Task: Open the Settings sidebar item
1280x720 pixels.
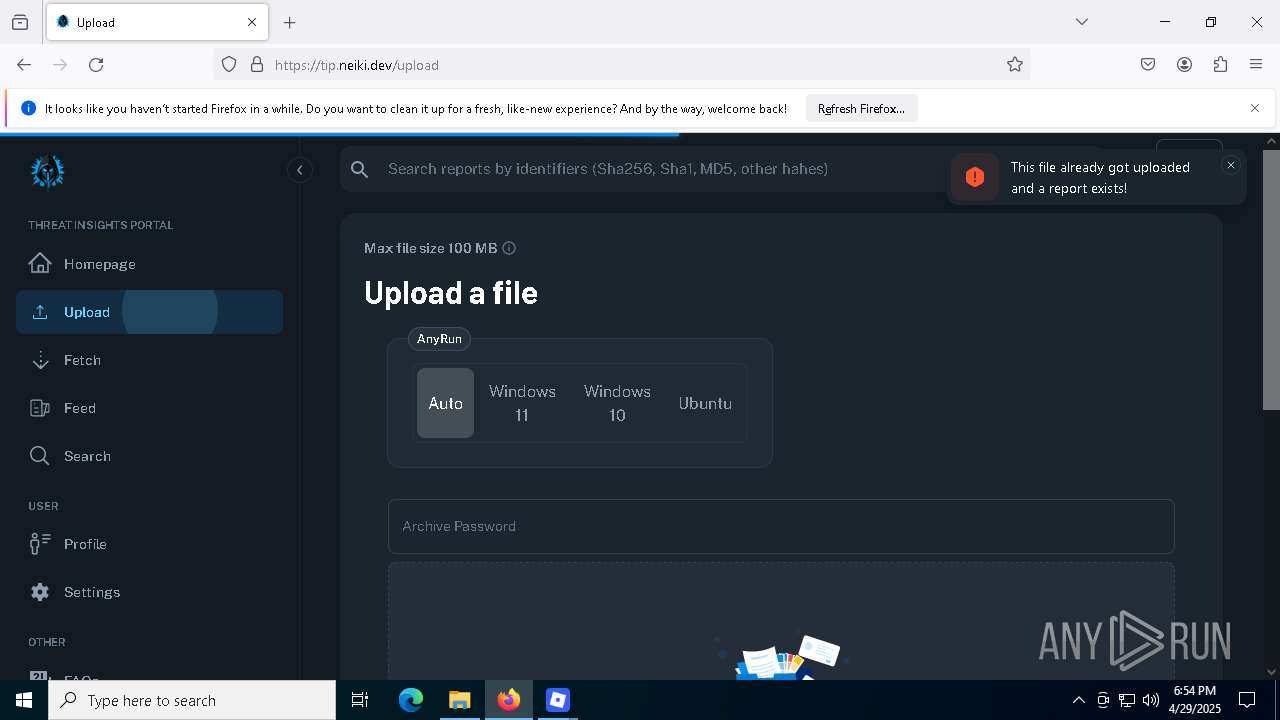Action: tap(150, 592)
